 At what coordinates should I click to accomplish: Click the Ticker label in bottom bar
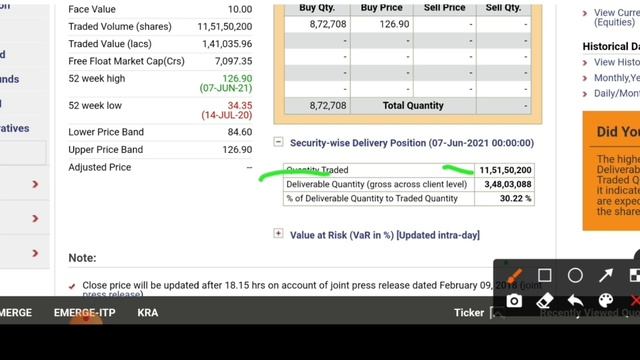[x=469, y=313]
